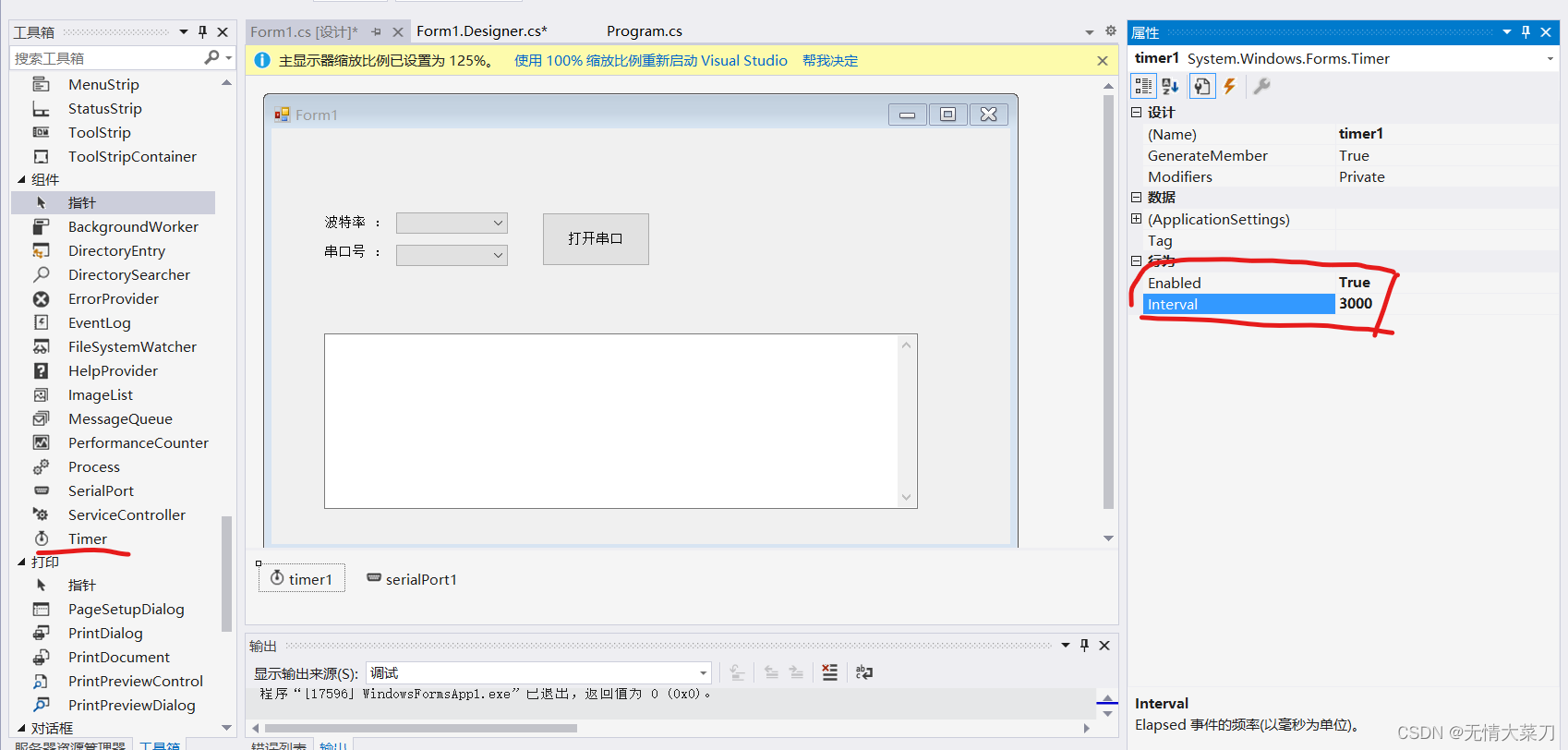Screen dimensions: 1568x750
Task: Open the Events lightning bolt view
Action: coord(1230,87)
